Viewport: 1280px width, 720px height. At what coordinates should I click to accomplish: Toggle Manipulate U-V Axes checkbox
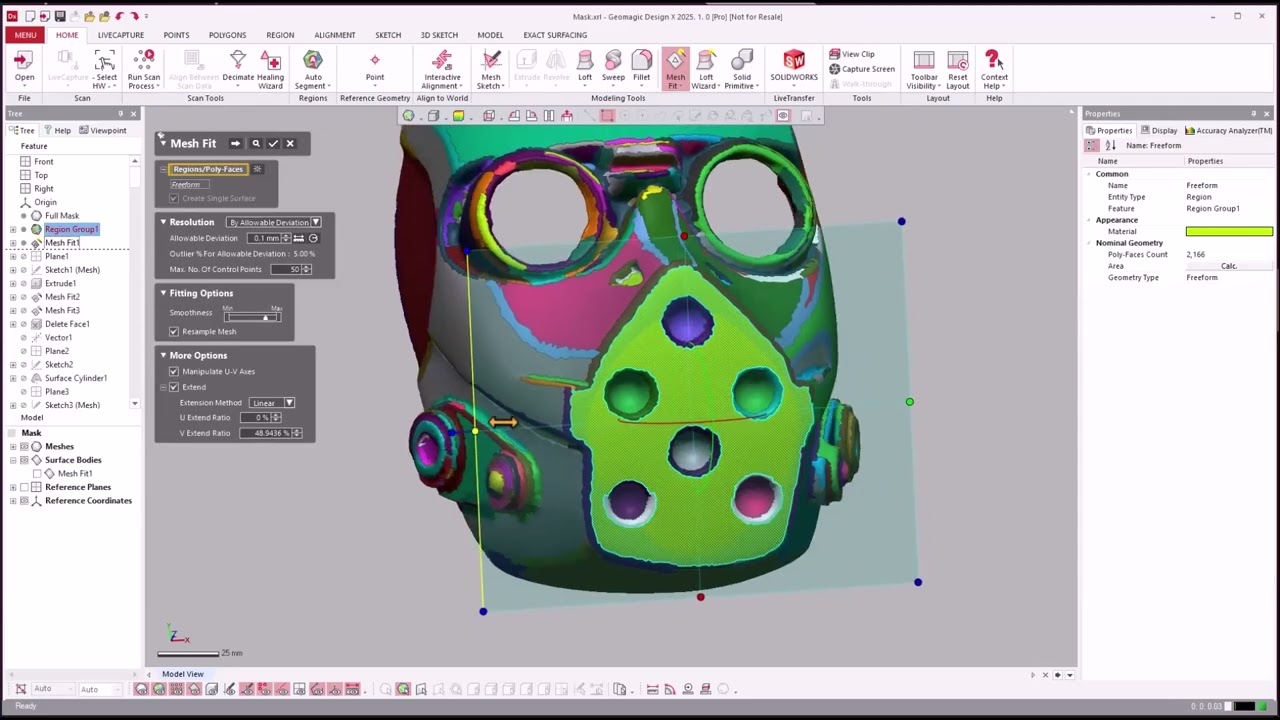tap(174, 371)
